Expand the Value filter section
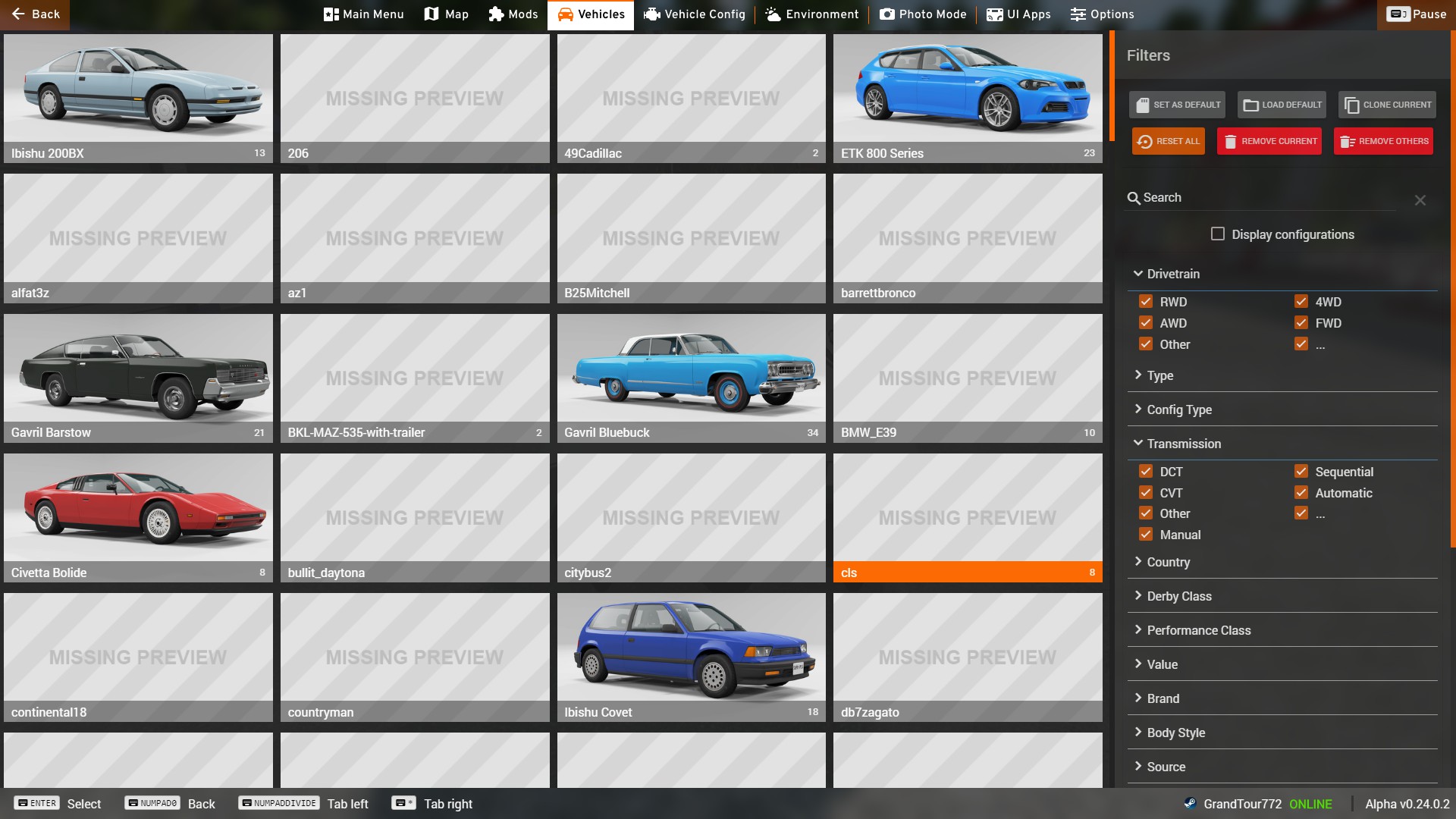The height and width of the screenshot is (819, 1456). (1282, 664)
